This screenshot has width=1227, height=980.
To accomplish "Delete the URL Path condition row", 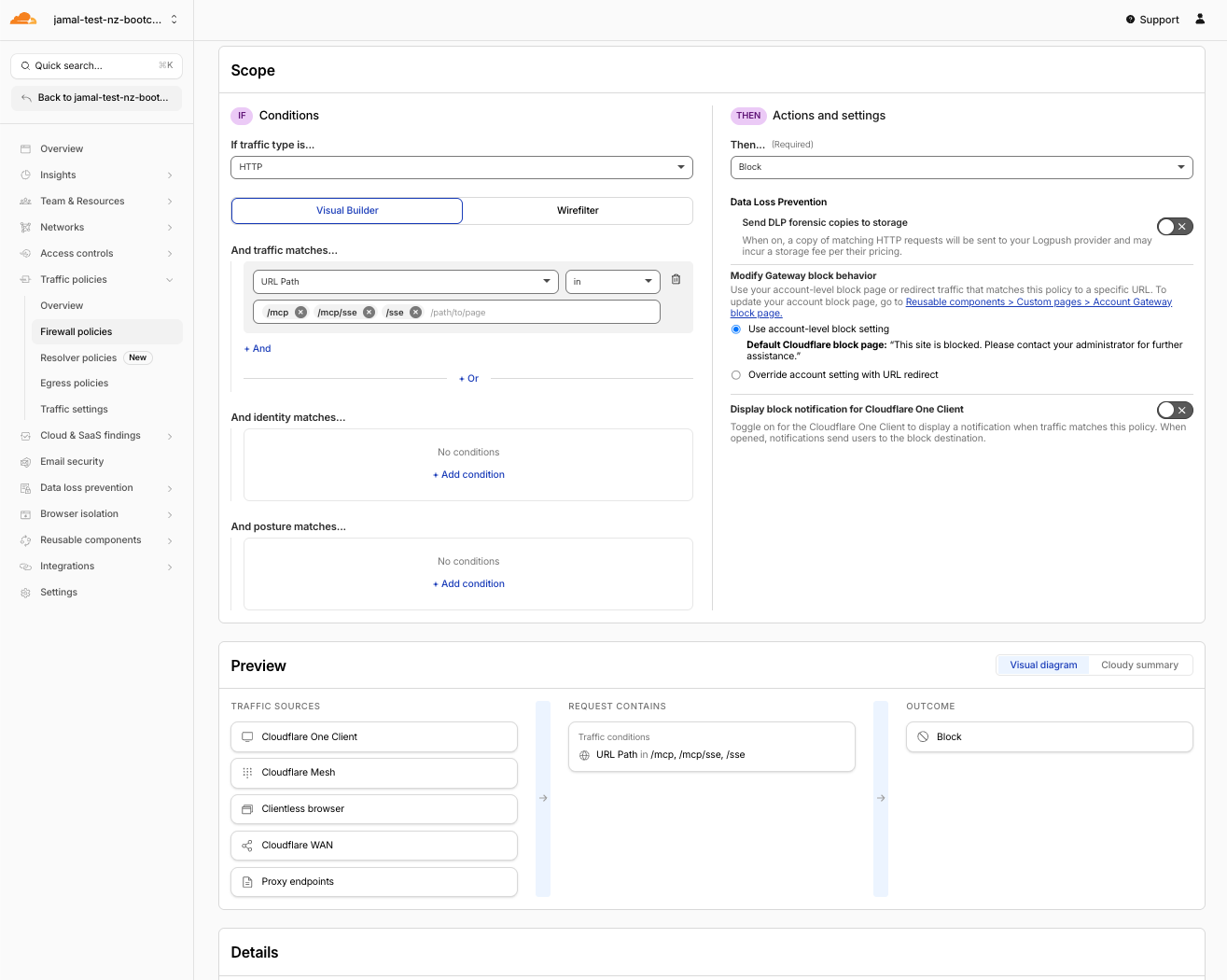I will coord(676,280).
